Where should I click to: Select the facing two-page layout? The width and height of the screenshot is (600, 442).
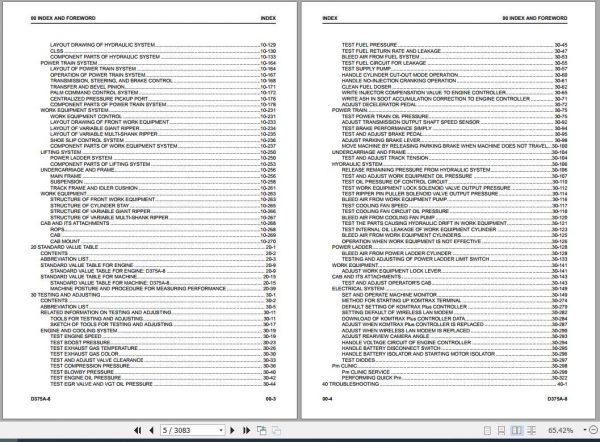[x=516, y=431]
